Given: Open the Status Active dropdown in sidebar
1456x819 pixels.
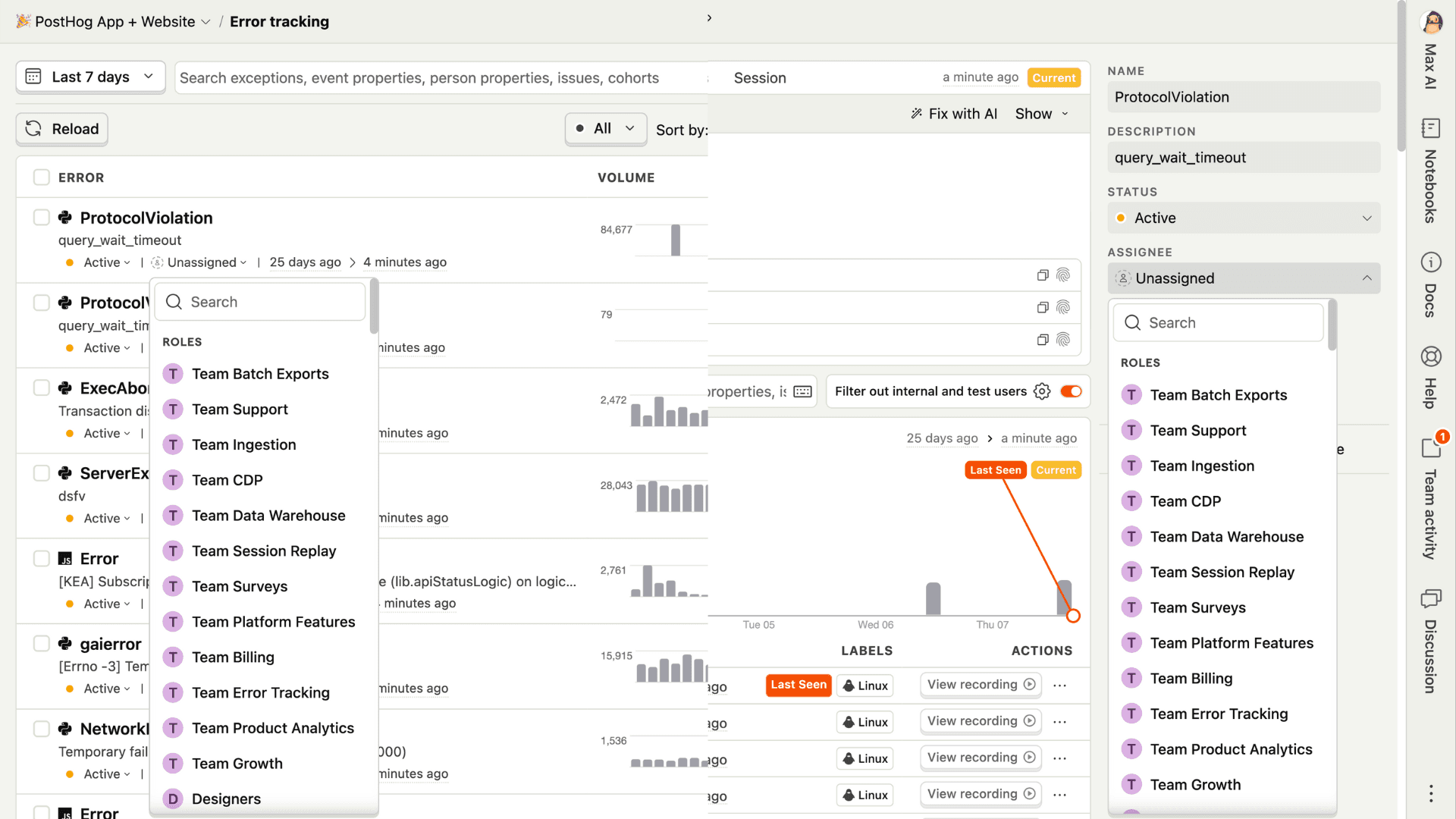Looking at the screenshot, I should [x=1244, y=218].
